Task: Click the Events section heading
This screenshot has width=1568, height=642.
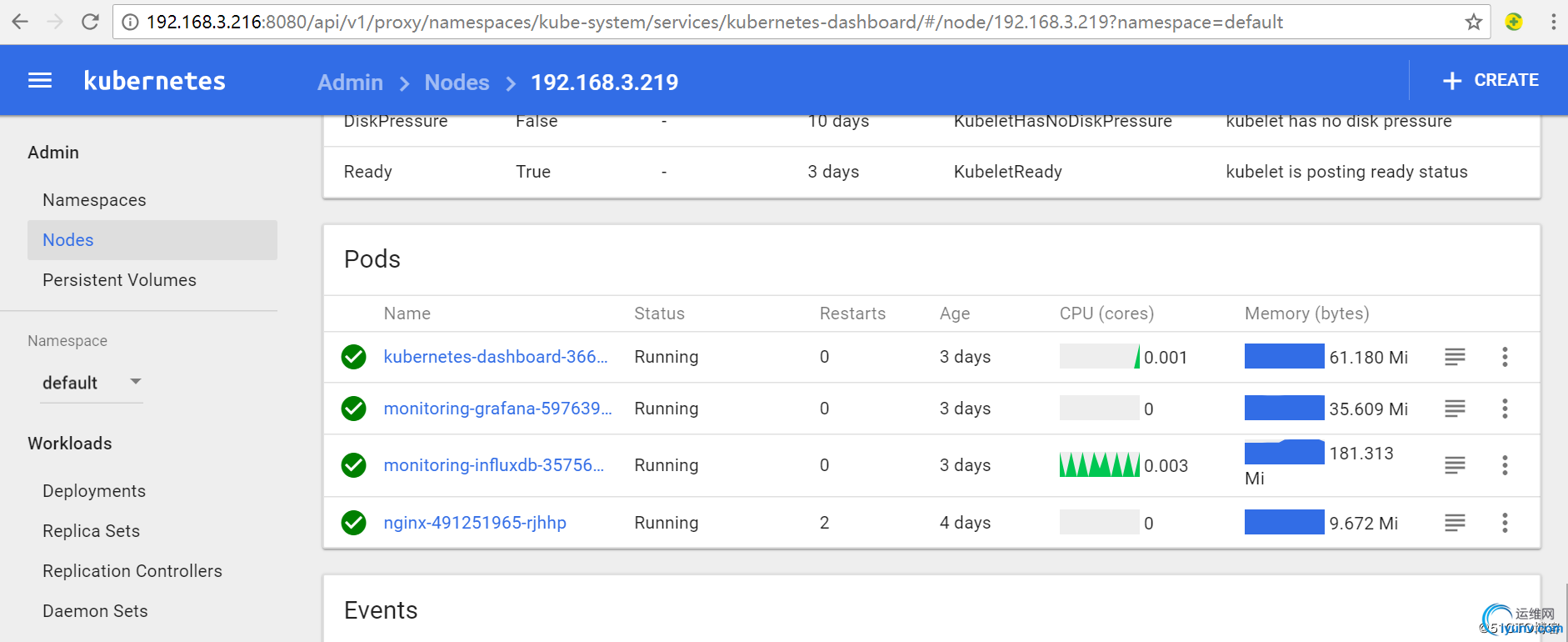Action: tap(381, 610)
